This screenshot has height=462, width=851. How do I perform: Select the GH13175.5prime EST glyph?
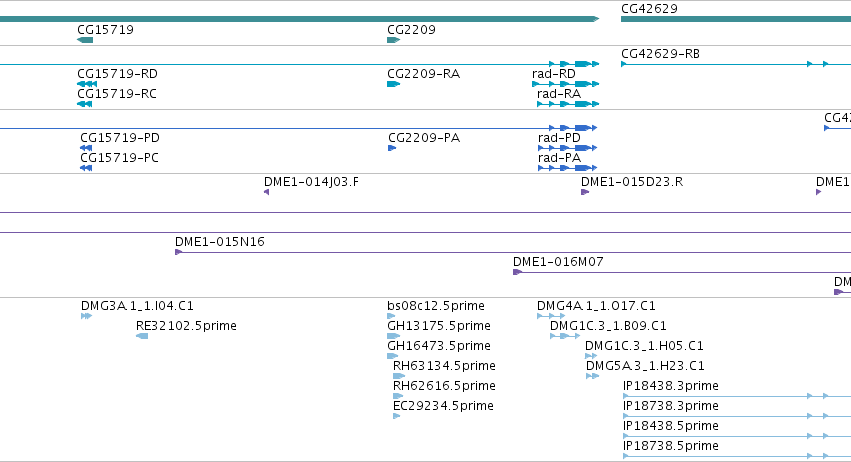[393, 336]
